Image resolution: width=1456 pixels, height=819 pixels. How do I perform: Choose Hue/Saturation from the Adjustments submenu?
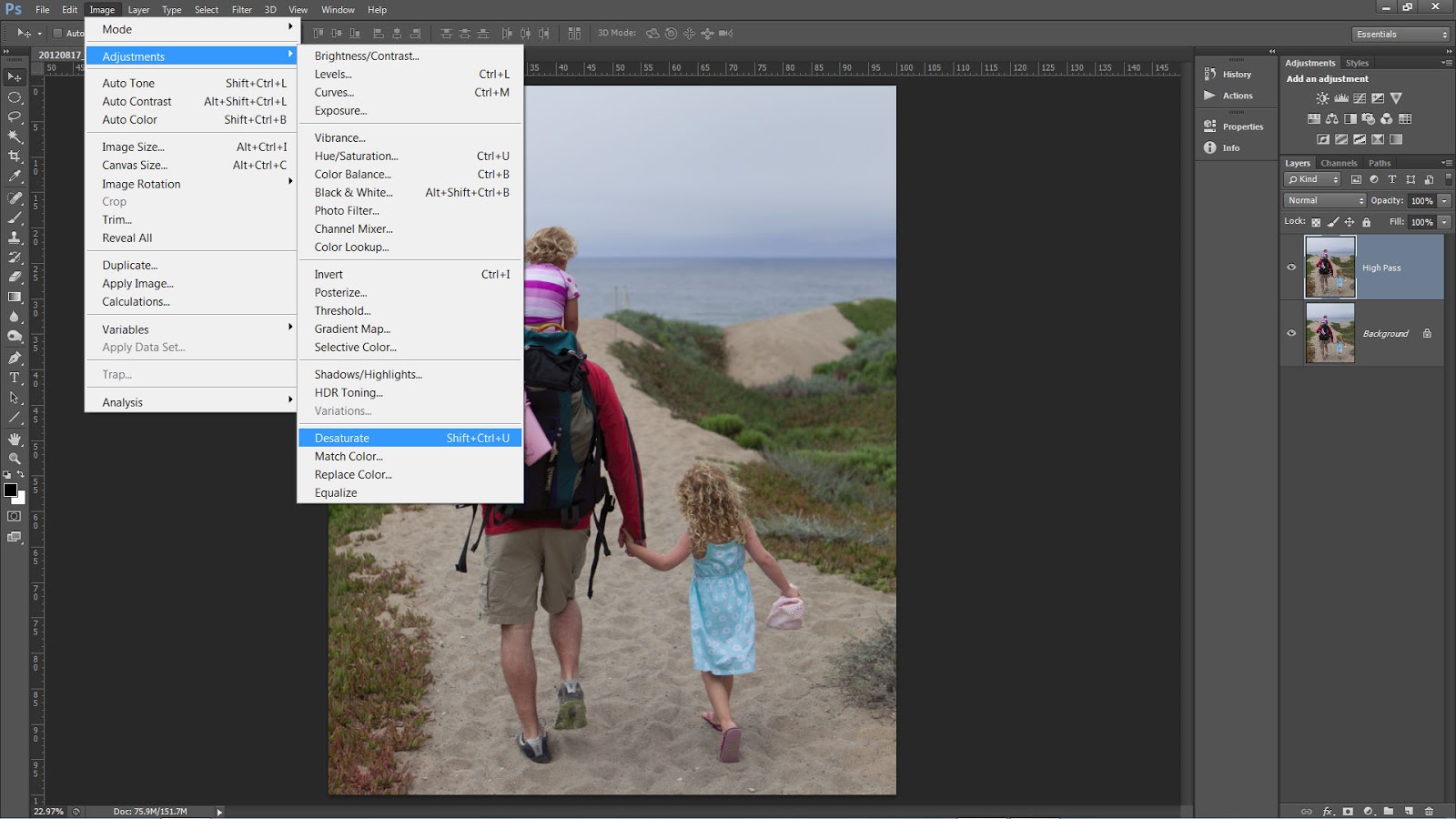(410, 156)
